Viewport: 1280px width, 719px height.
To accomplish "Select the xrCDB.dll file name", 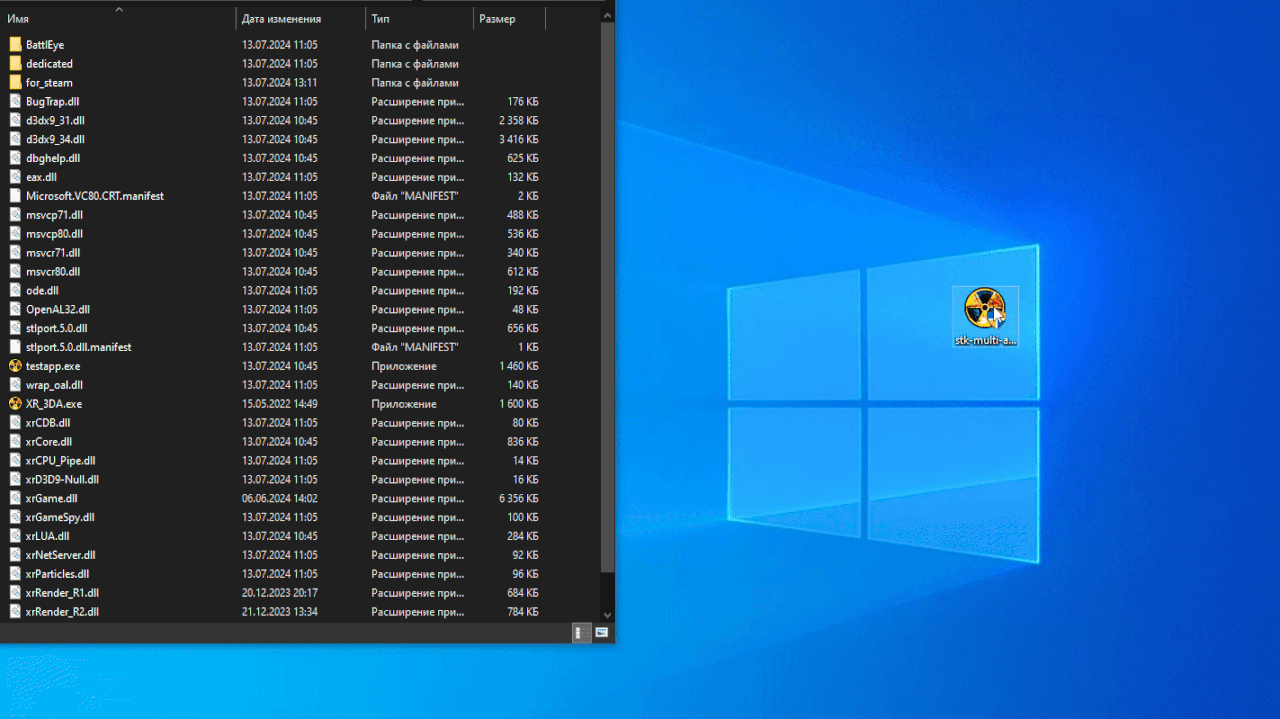I will 48,422.
